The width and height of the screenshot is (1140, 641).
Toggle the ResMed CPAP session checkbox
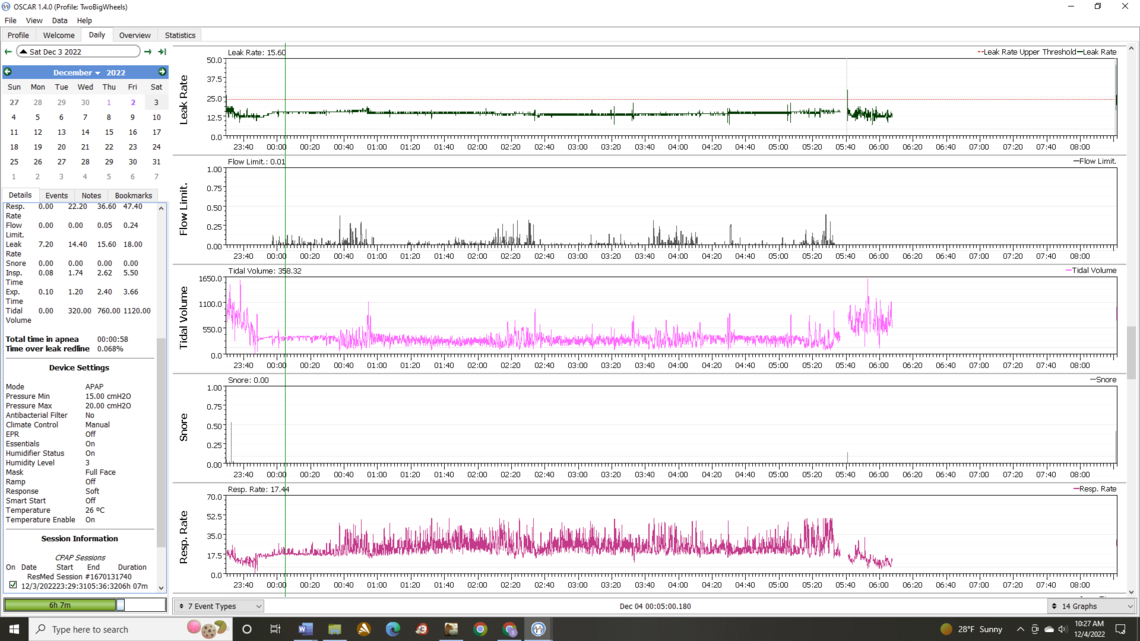coord(12,585)
